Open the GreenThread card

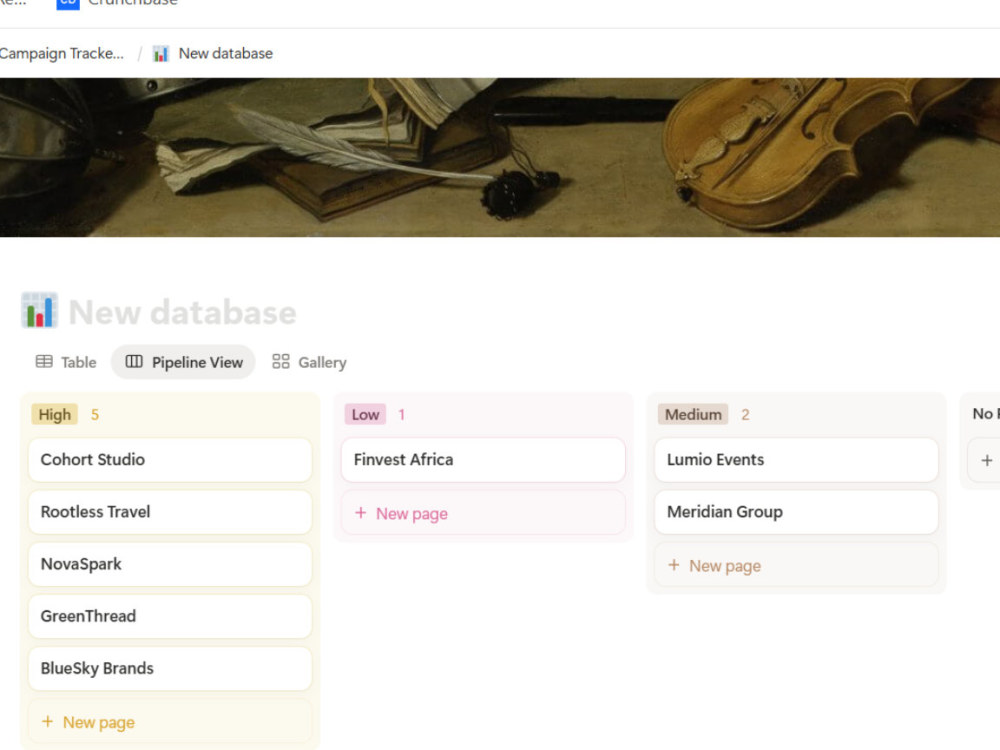click(x=170, y=617)
